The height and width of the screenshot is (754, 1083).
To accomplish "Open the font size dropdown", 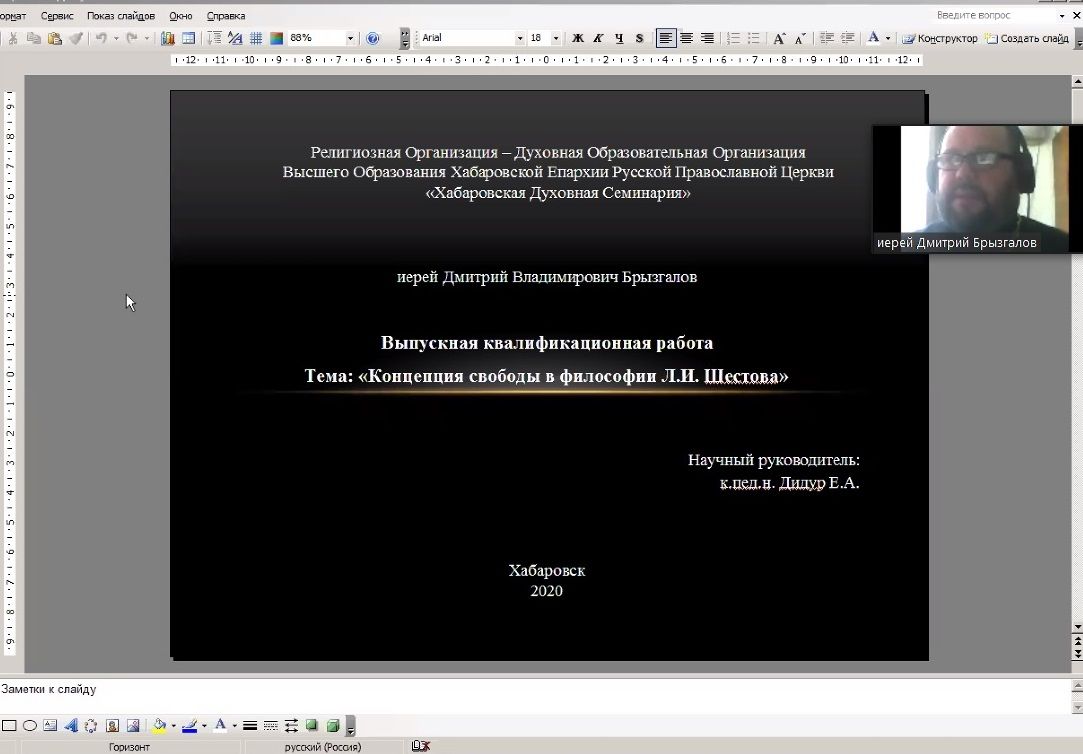I will pos(555,38).
